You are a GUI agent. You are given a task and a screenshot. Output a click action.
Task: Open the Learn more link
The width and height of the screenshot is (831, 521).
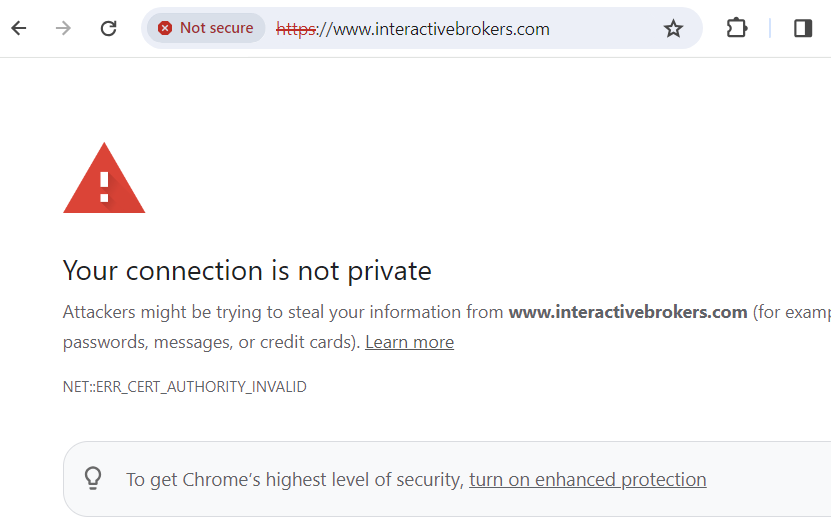click(x=409, y=342)
